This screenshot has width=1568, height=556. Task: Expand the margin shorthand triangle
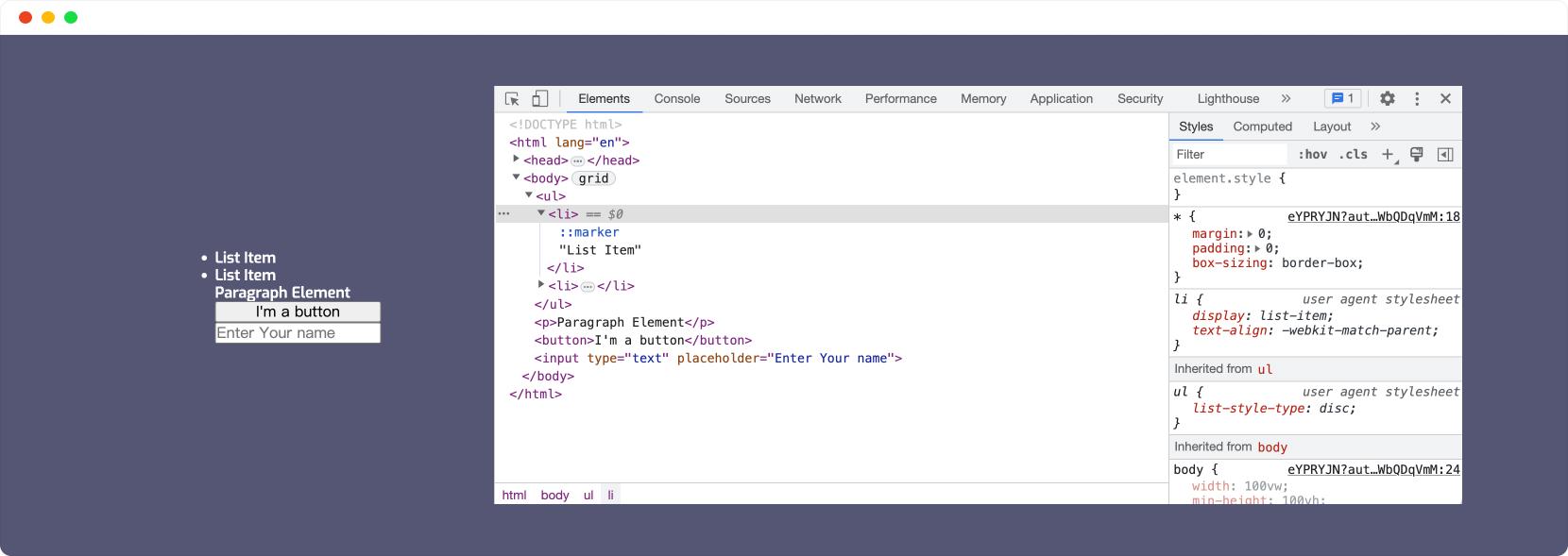(x=1250, y=234)
